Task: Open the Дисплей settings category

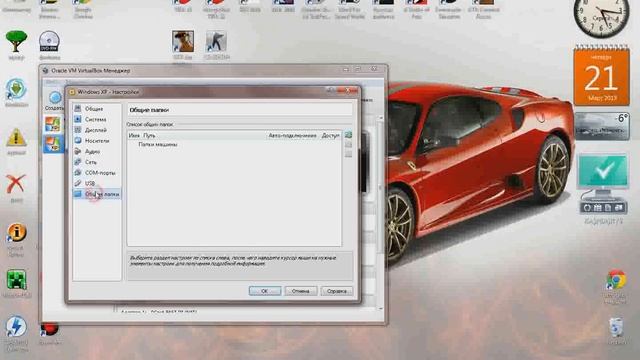Action: (x=96, y=130)
